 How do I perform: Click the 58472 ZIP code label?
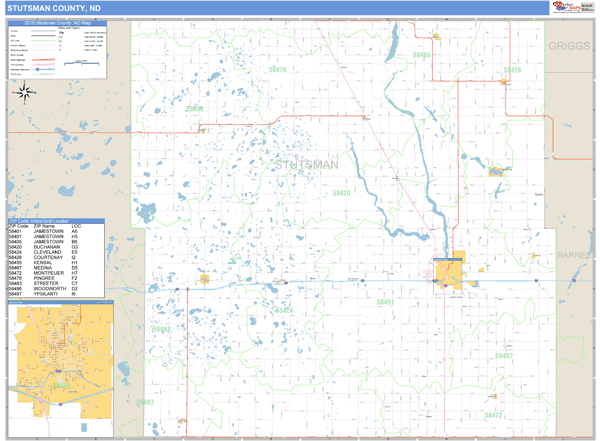click(493, 414)
